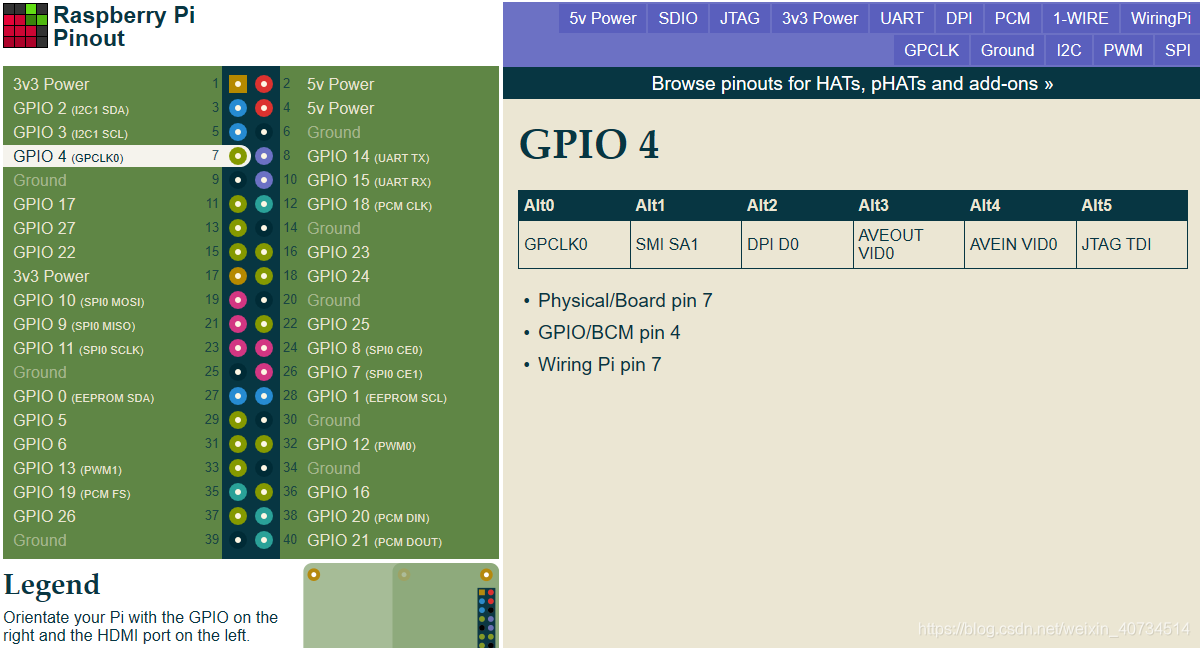Select GPIO 2 (I2C1 SDA) pin label
The image size is (1200, 648).
[71, 108]
